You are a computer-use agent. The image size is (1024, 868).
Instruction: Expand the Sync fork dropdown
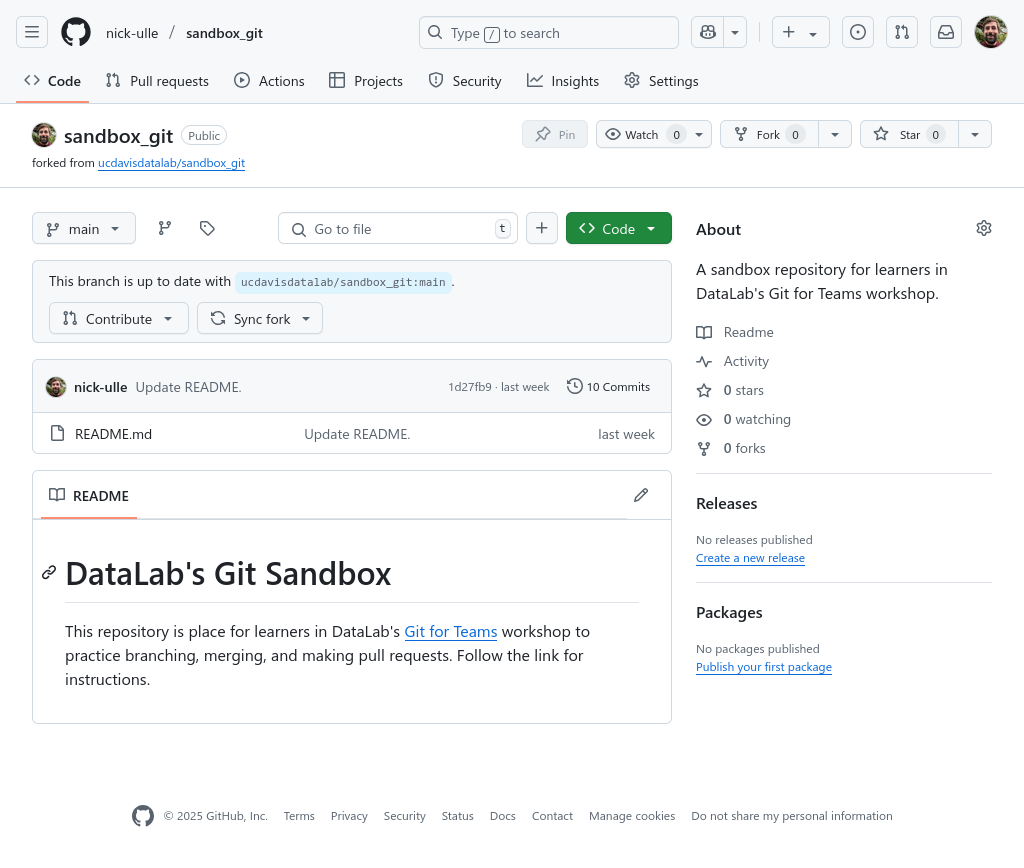pyautogui.click(x=260, y=319)
